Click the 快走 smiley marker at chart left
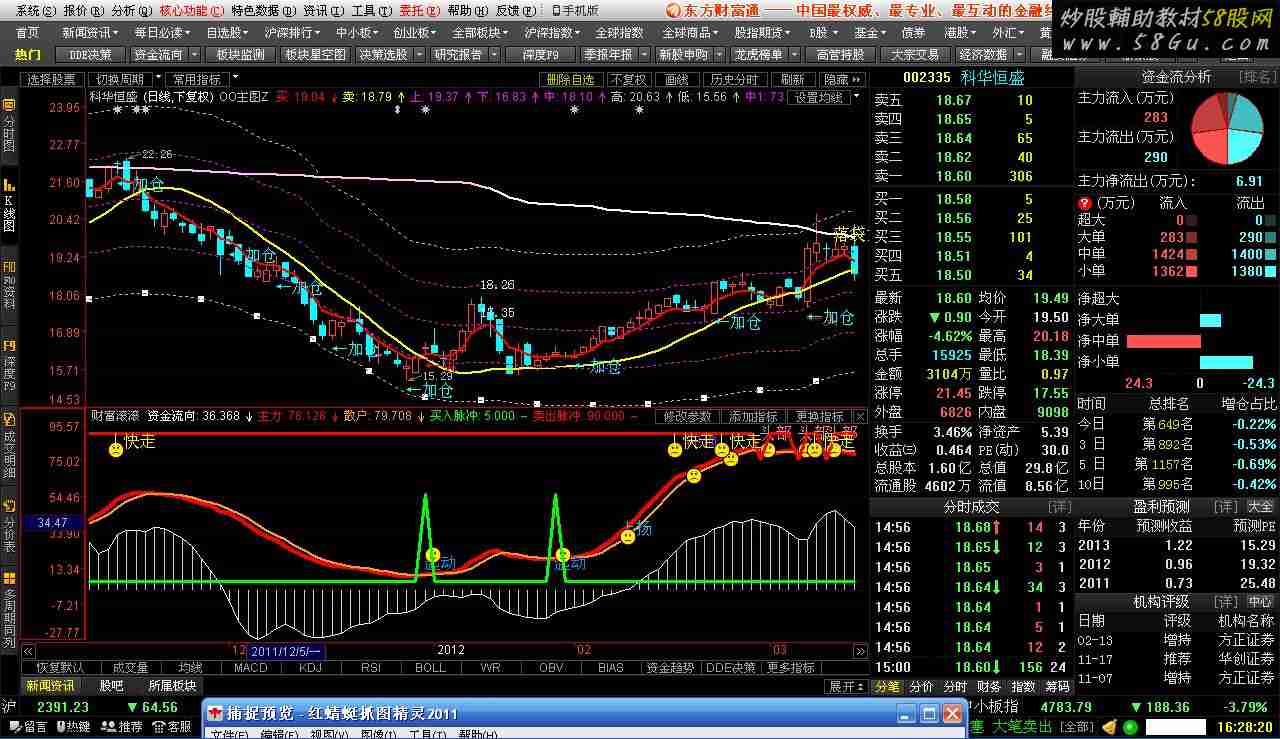This screenshot has height=739, width=1280. [116, 450]
